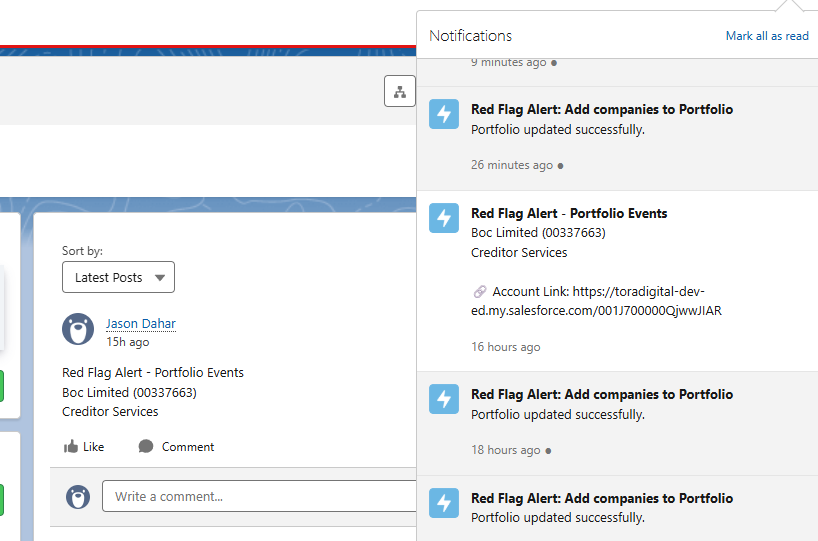
Task: Click Boc Limited (00337663) in the feed post
Action: [129, 392]
